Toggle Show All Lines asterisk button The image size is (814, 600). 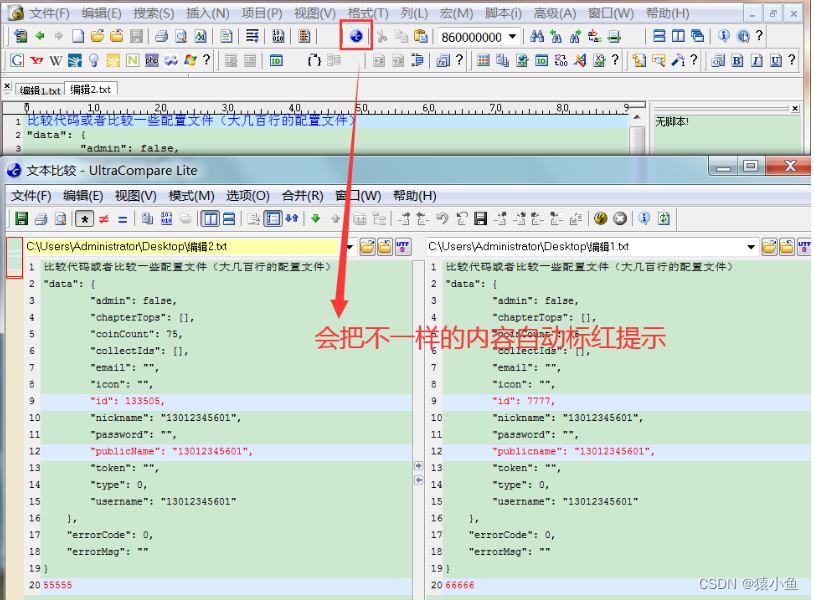pyautogui.click(x=84, y=219)
